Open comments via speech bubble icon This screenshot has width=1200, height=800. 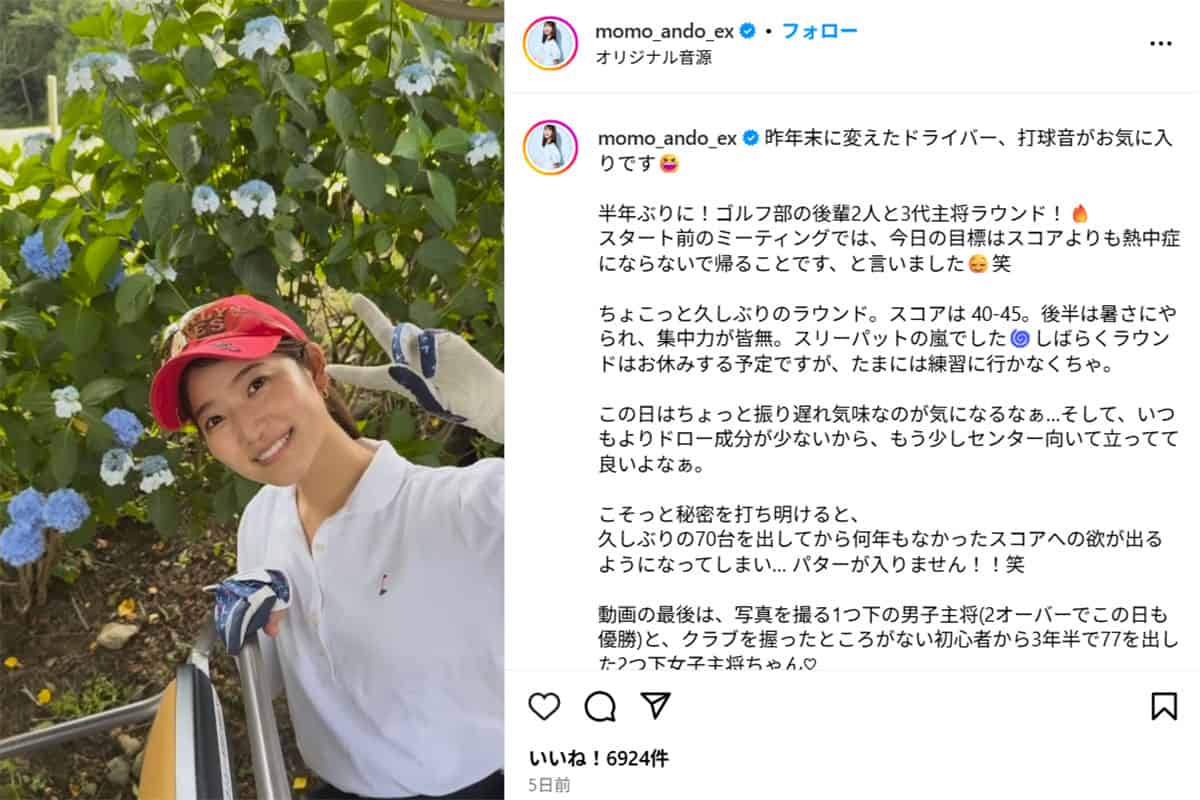600,706
